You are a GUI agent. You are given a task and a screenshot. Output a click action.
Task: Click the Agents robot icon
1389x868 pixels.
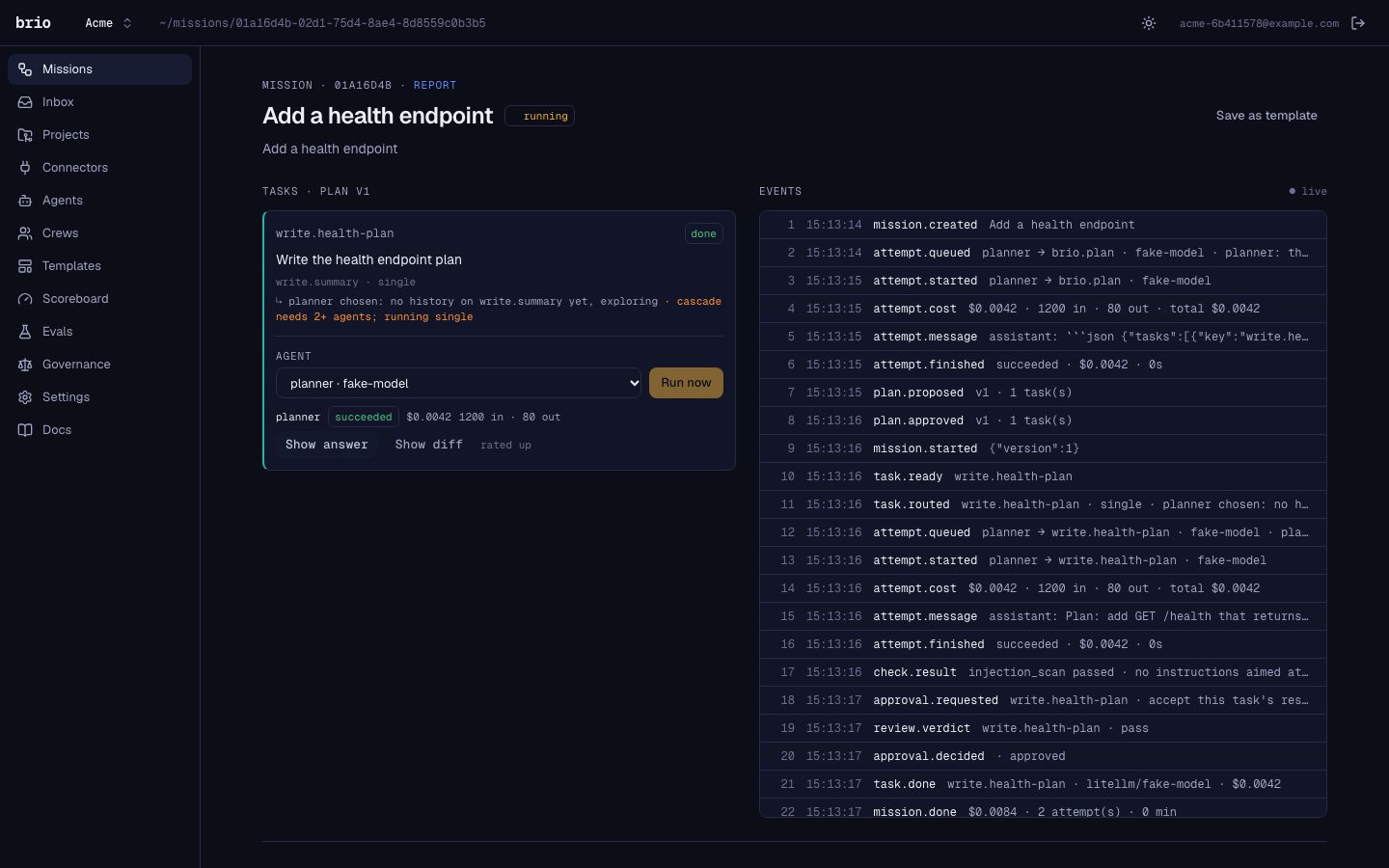(x=25, y=201)
